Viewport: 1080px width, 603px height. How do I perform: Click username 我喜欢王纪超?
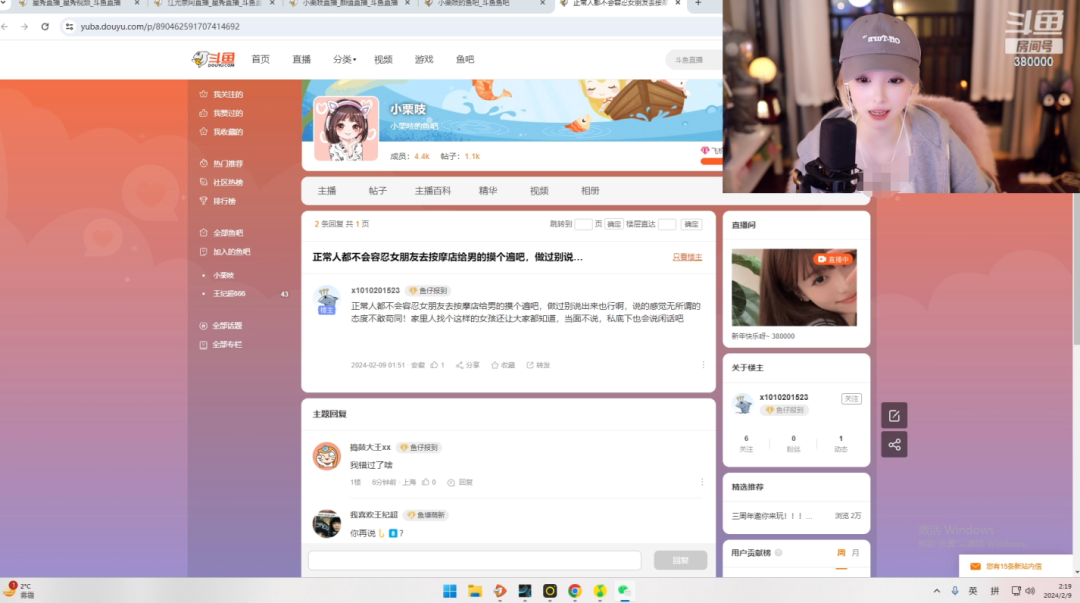(373, 515)
